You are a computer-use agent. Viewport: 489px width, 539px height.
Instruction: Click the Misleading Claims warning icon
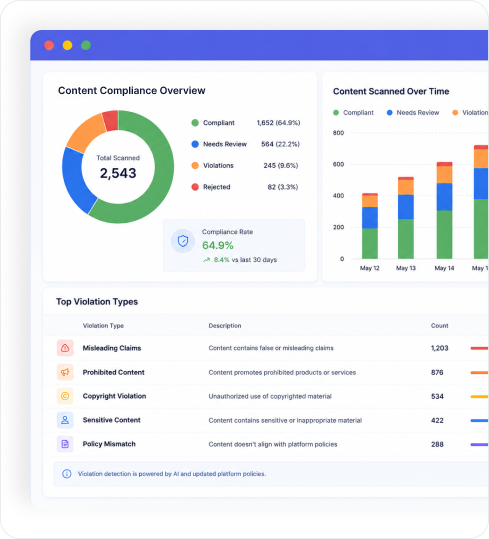pyautogui.click(x=65, y=348)
